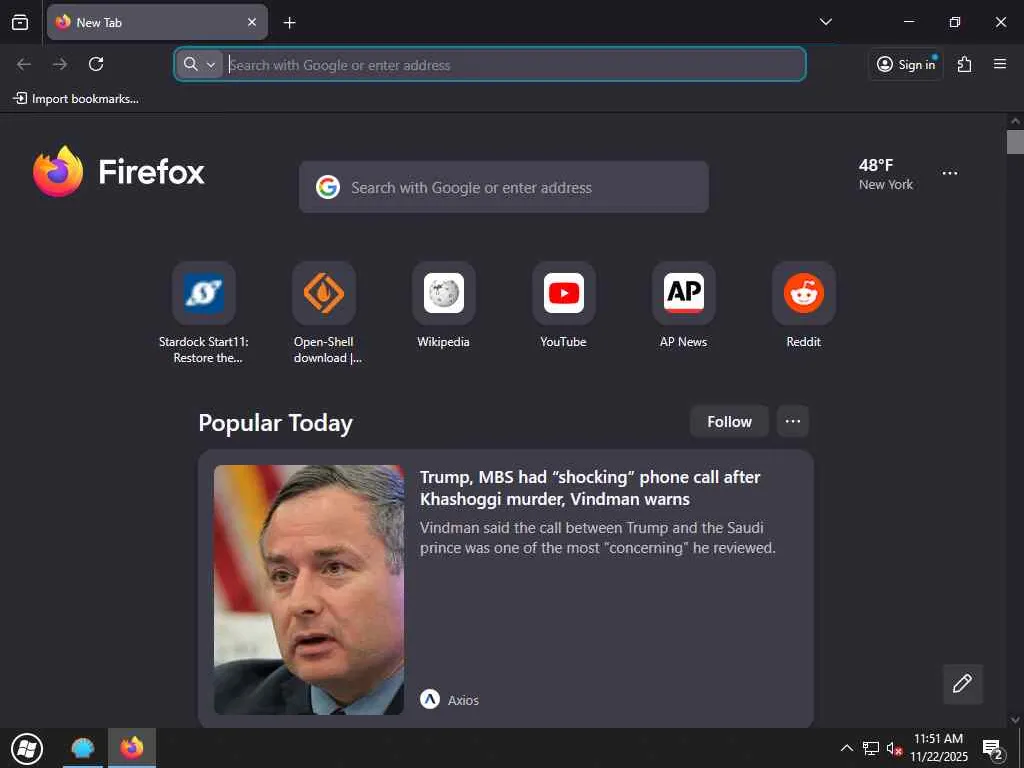Click the Axios publisher logo icon
The height and width of the screenshot is (768, 1024).
[430, 699]
